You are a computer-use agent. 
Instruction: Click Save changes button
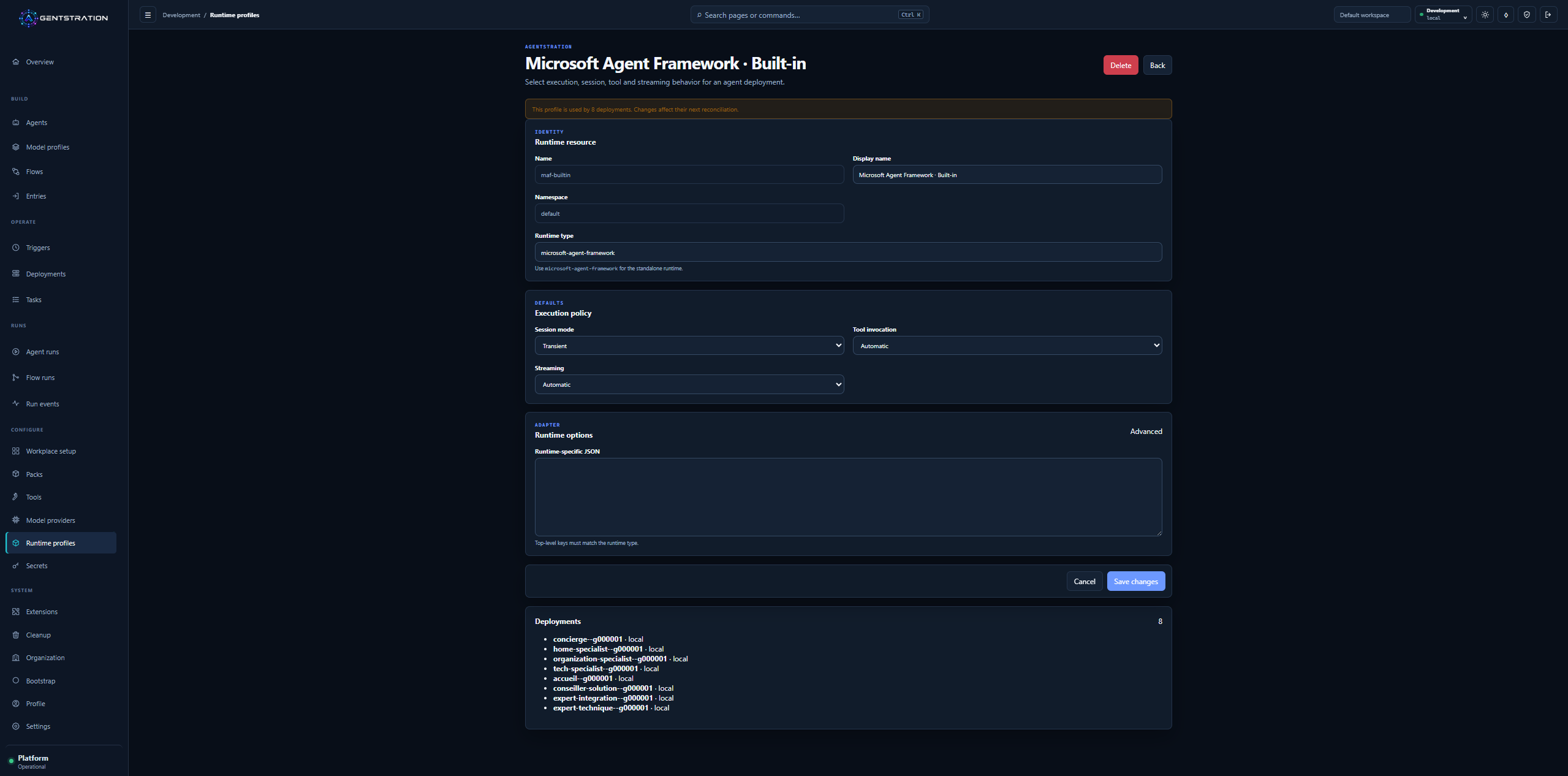pos(1136,581)
